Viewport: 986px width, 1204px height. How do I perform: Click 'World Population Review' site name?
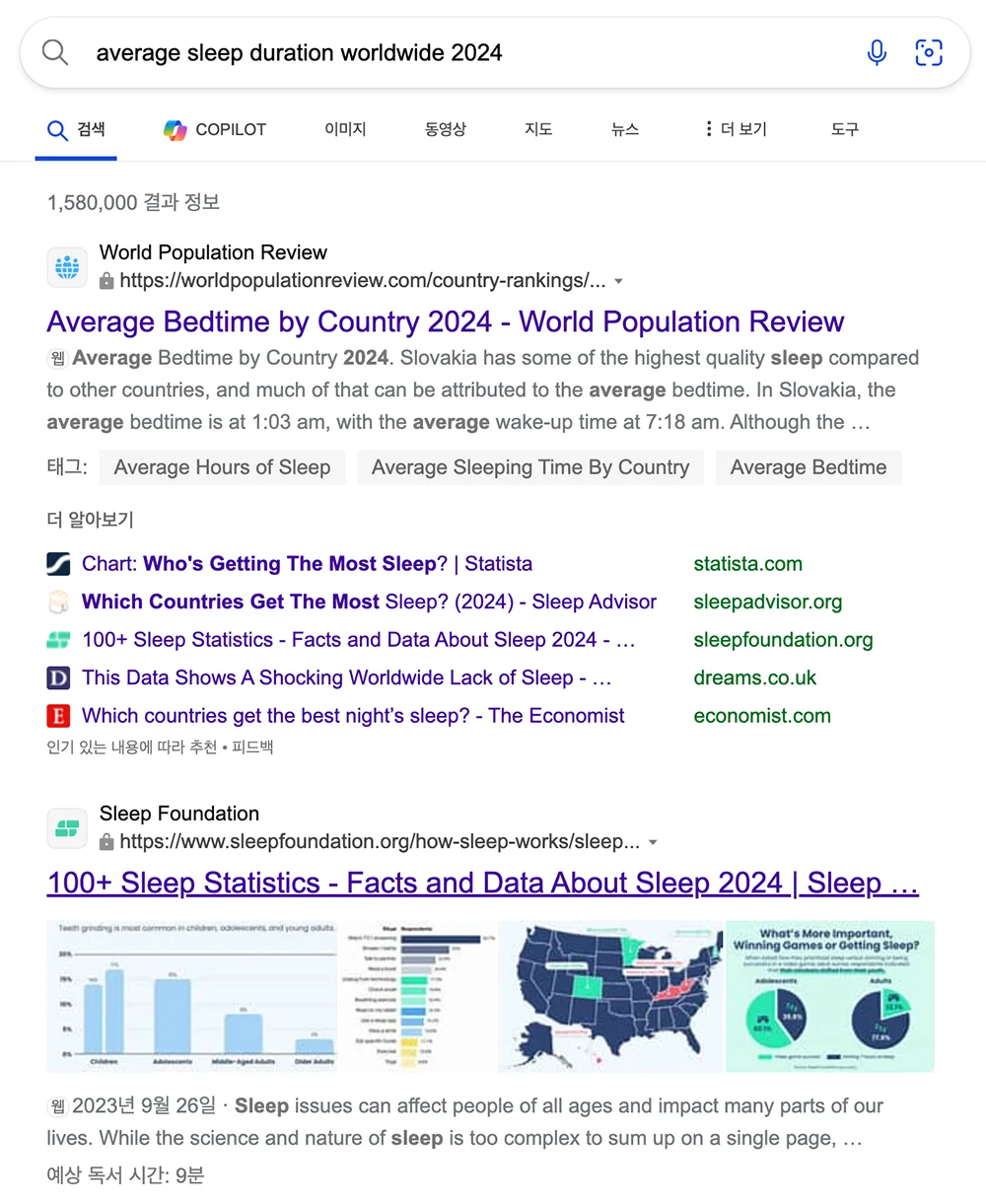coord(213,252)
